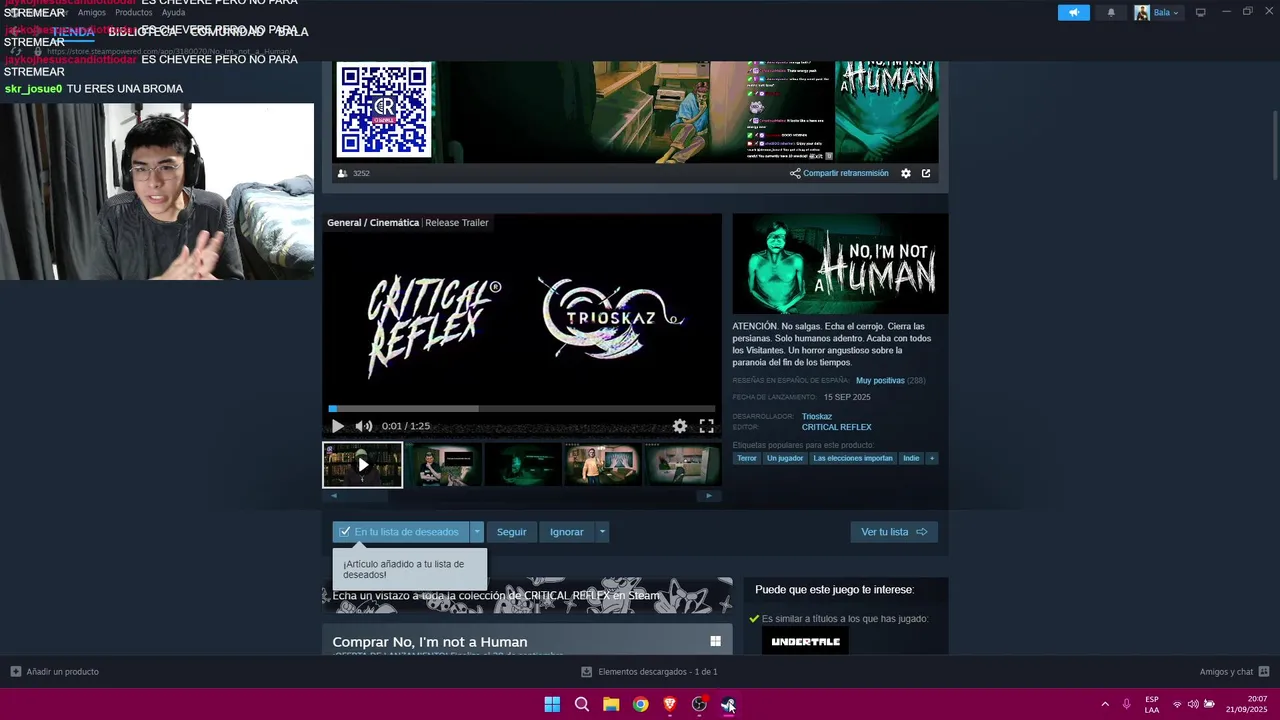This screenshot has height=720, width=1280.
Task: Click the Ignorar button
Action: click(x=566, y=532)
